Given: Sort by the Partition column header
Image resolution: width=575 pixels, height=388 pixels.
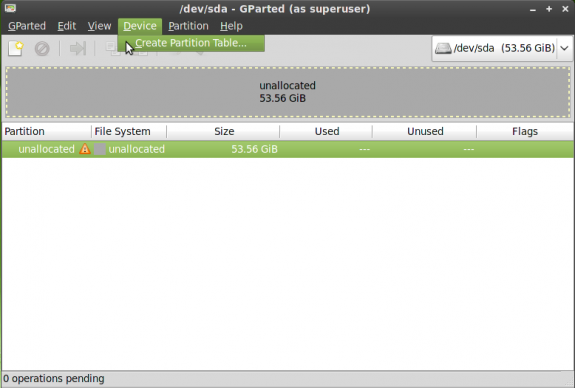Looking at the screenshot, I should [47, 131].
